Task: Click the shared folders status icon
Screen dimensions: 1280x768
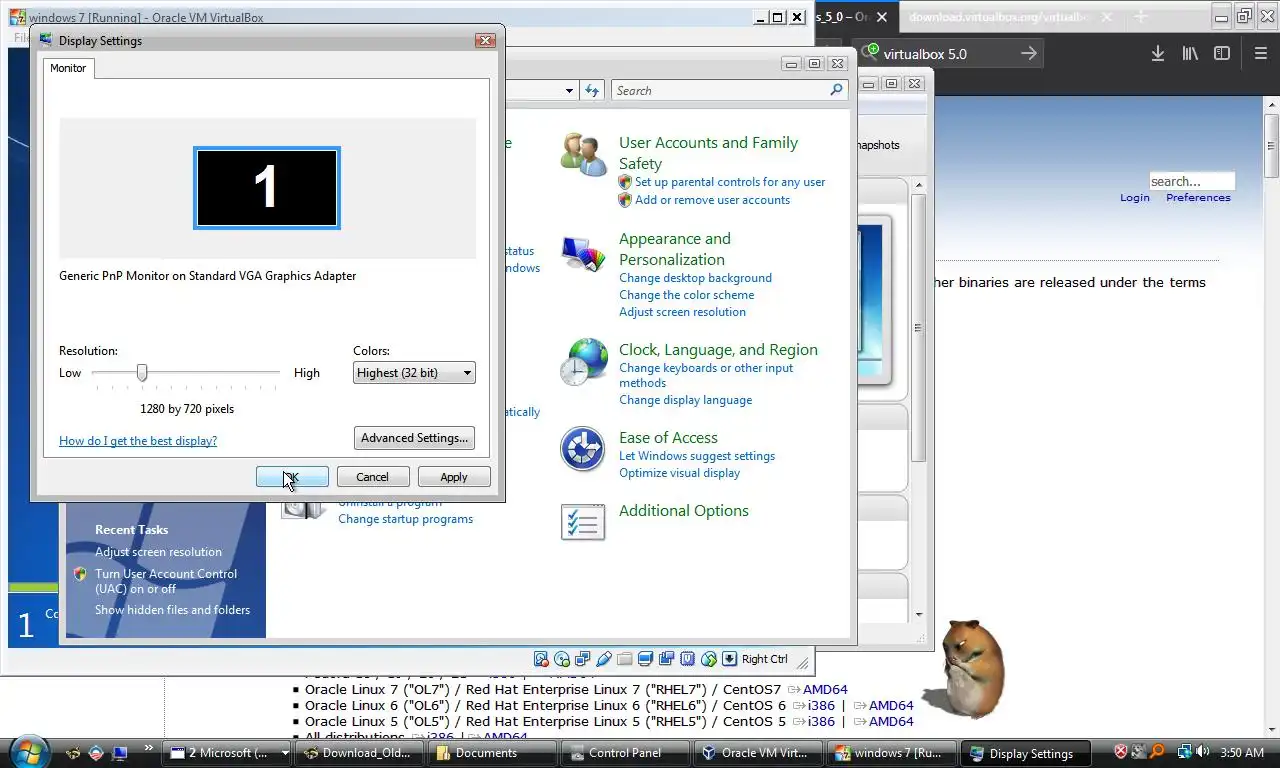Action: pos(625,659)
